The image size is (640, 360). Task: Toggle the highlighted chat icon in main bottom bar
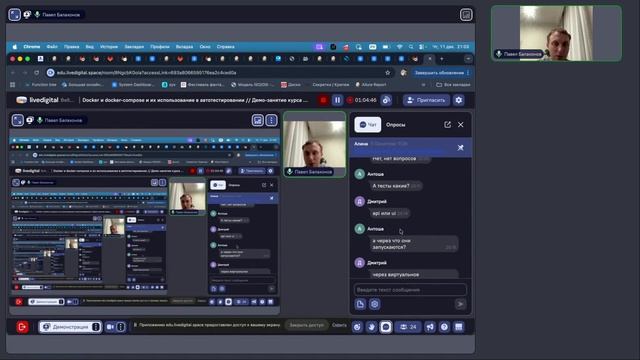click(x=386, y=327)
